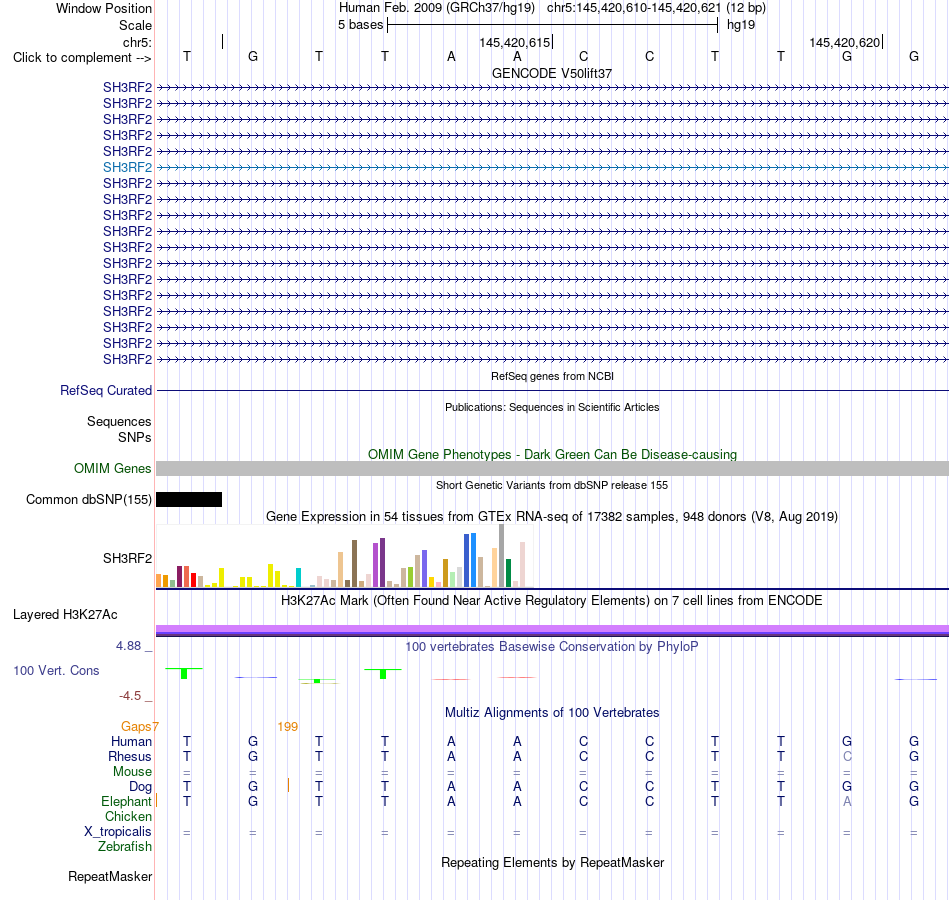Open the GTEx Gene Expression in 54 tissues title
This screenshot has width=950, height=900.
click(x=552, y=516)
